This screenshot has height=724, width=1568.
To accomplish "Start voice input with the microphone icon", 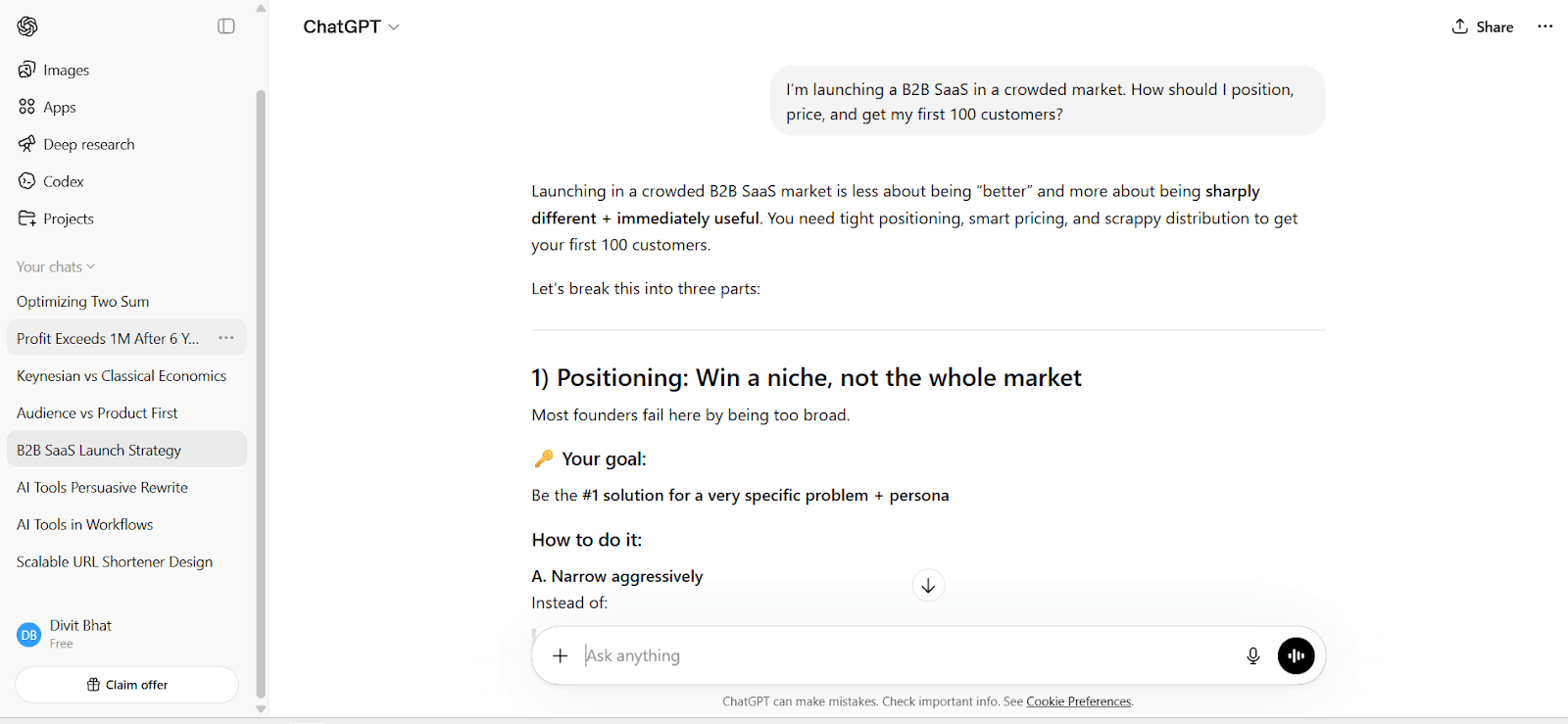I will pyautogui.click(x=1252, y=655).
